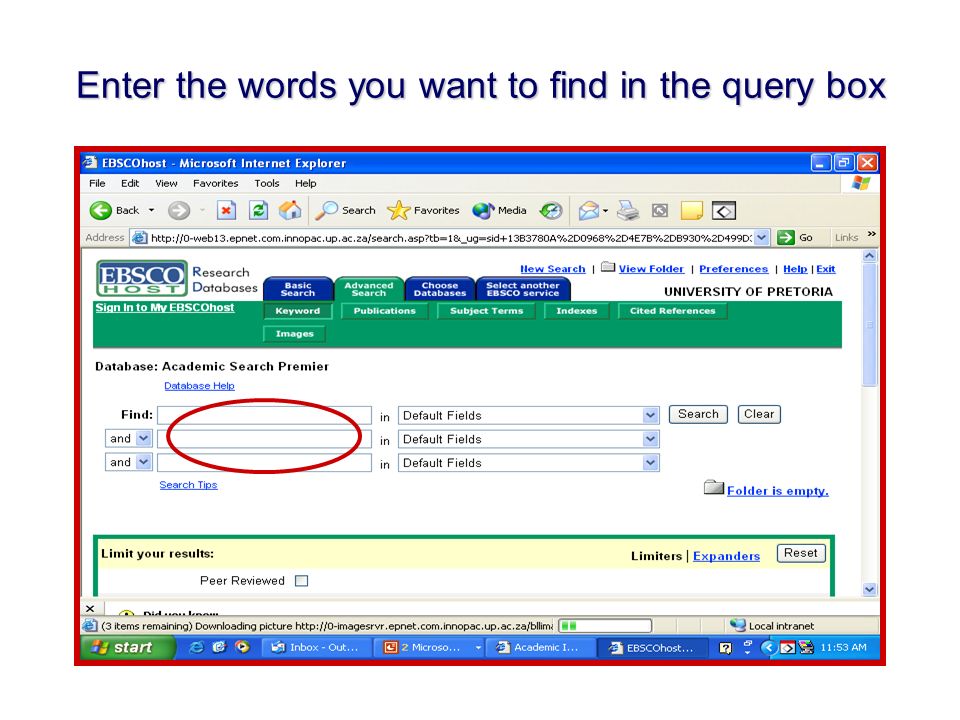
Task: Click the EBSCOhost logo
Action: pyautogui.click(x=142, y=279)
